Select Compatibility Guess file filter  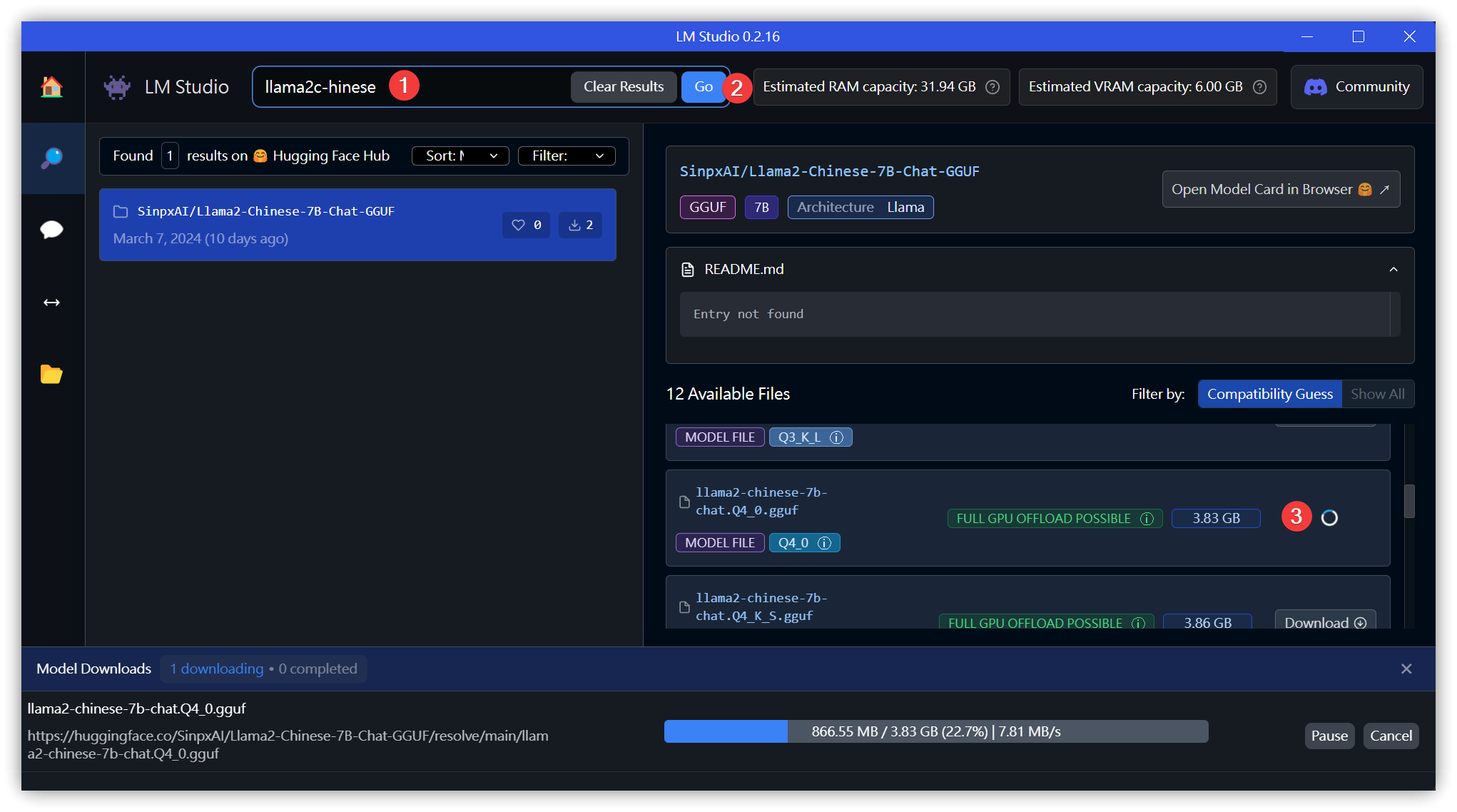1269,394
